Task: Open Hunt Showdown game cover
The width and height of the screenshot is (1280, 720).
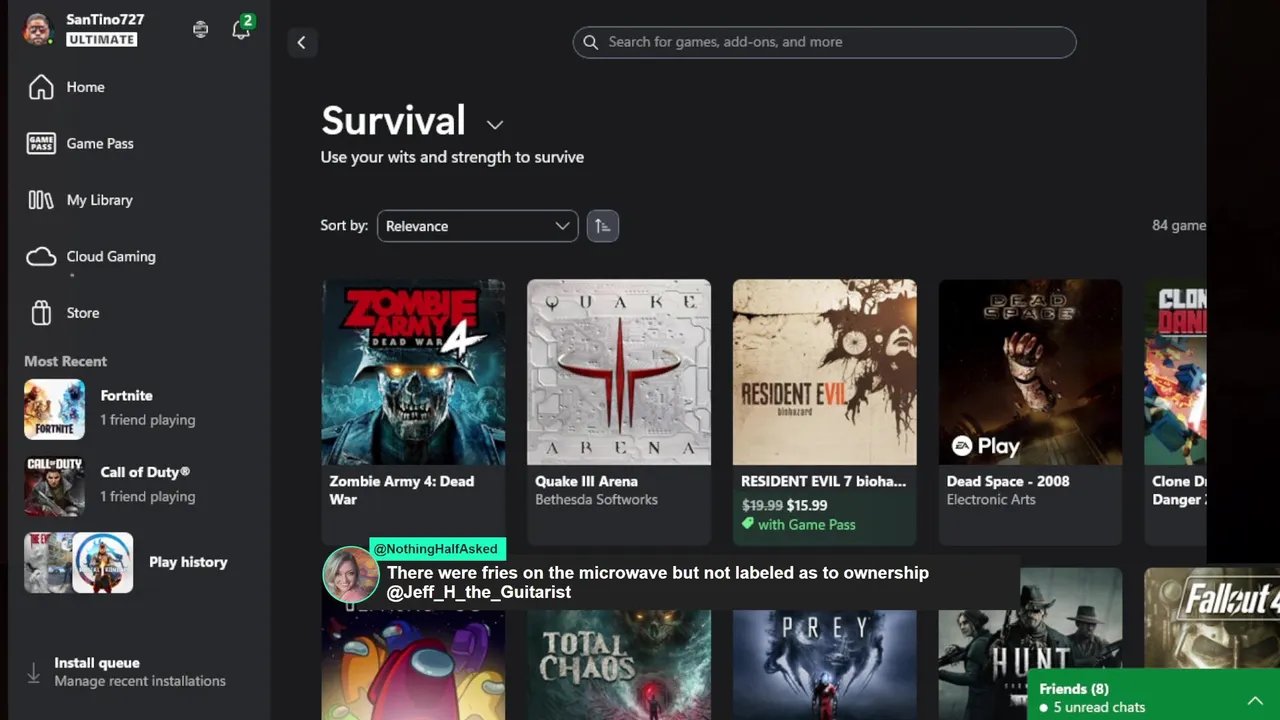Action: point(1030,644)
